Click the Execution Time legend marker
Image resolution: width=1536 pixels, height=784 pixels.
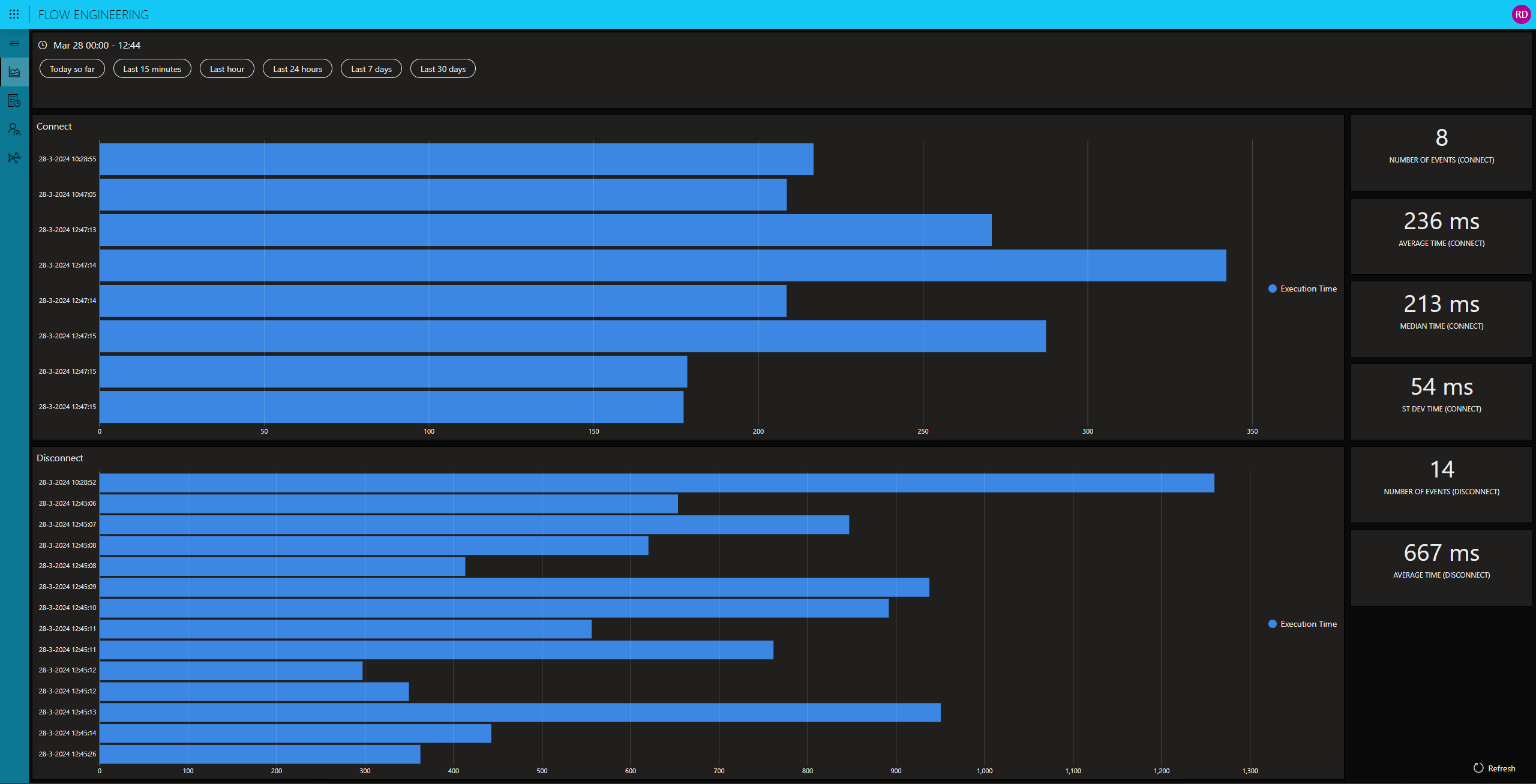1273,288
